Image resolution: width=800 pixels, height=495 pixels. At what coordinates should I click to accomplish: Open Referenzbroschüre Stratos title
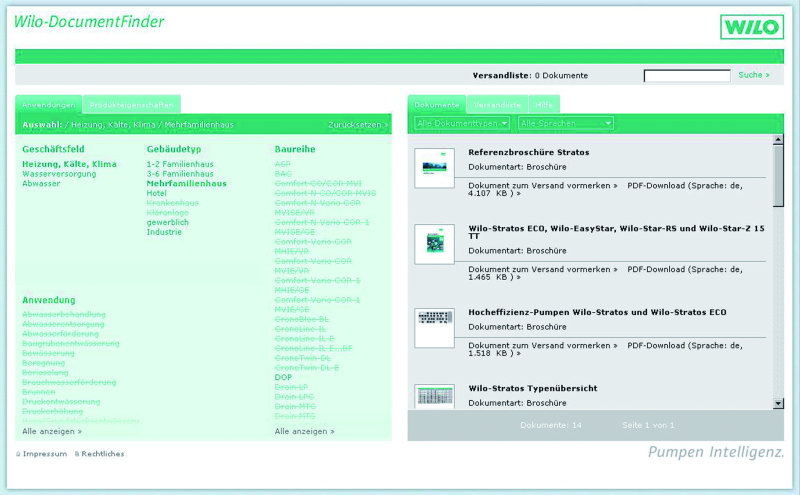pos(529,152)
